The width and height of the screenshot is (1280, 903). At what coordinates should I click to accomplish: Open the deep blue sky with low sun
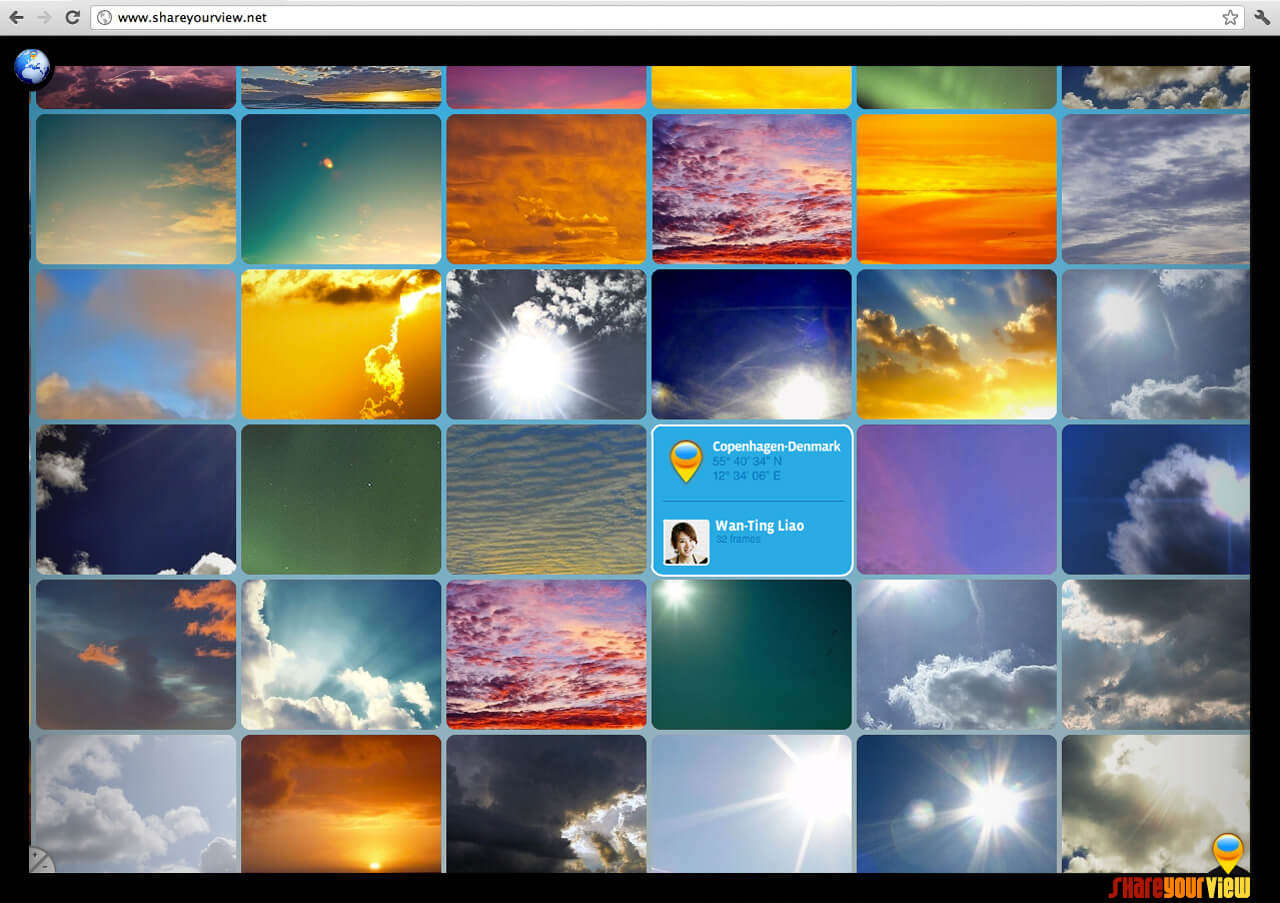click(751, 344)
